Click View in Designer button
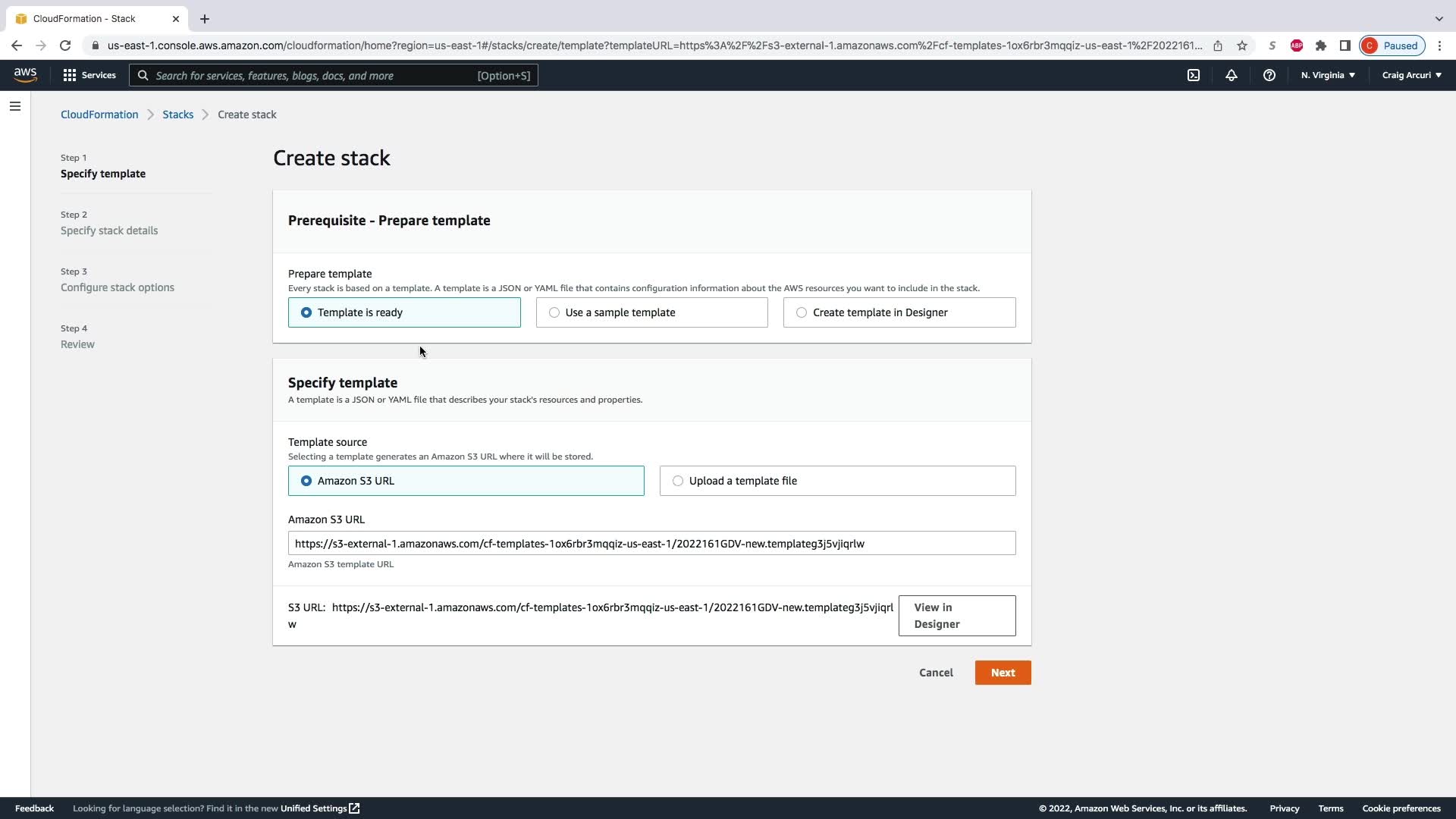1456x819 pixels. 956,616
